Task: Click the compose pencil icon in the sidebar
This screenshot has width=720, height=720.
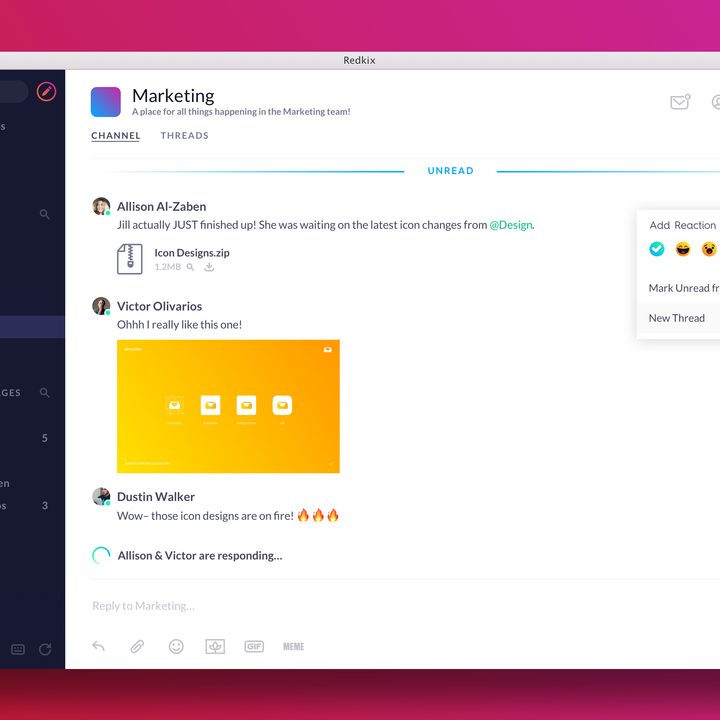Action: click(x=46, y=92)
